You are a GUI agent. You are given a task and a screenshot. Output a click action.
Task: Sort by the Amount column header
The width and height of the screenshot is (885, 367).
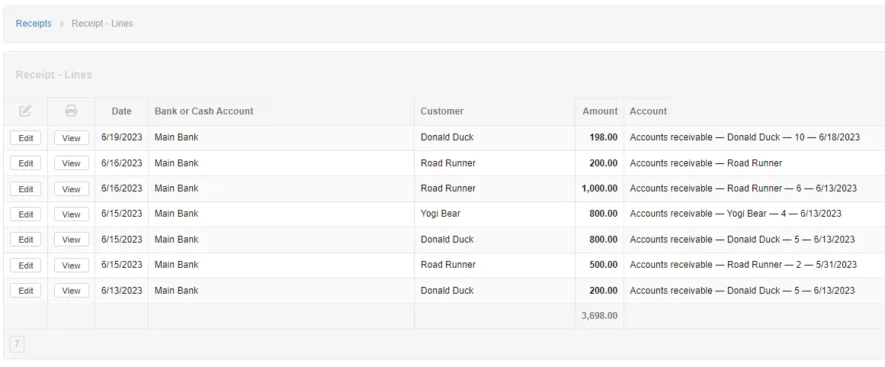point(600,111)
